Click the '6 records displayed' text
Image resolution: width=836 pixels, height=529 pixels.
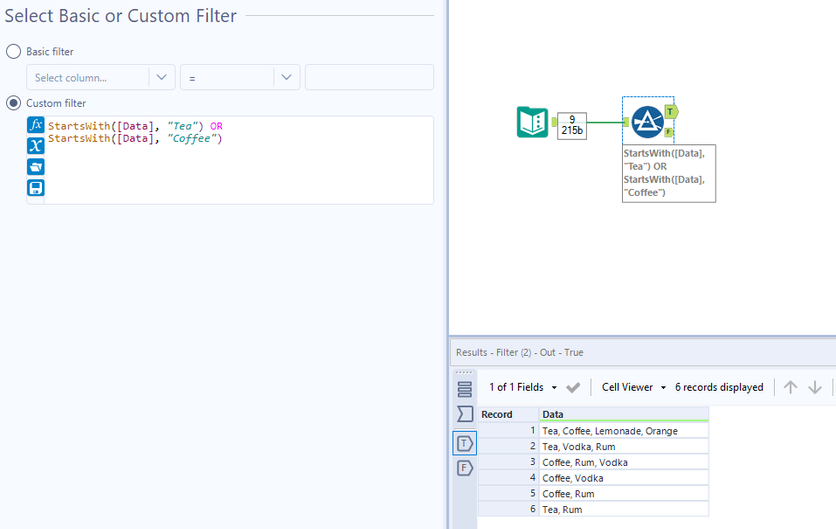coord(719,387)
